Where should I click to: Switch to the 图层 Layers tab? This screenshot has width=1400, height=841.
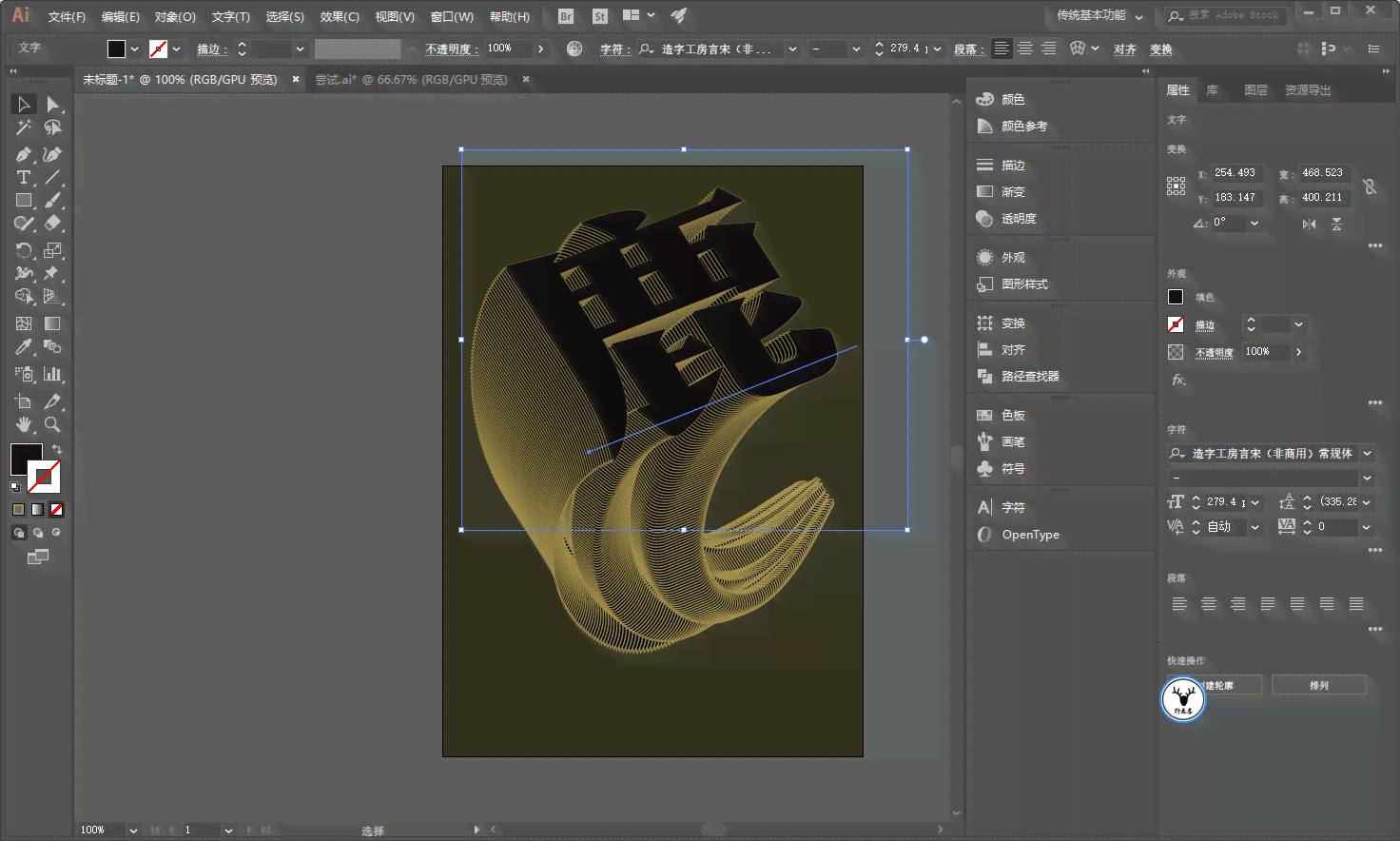(x=1255, y=90)
